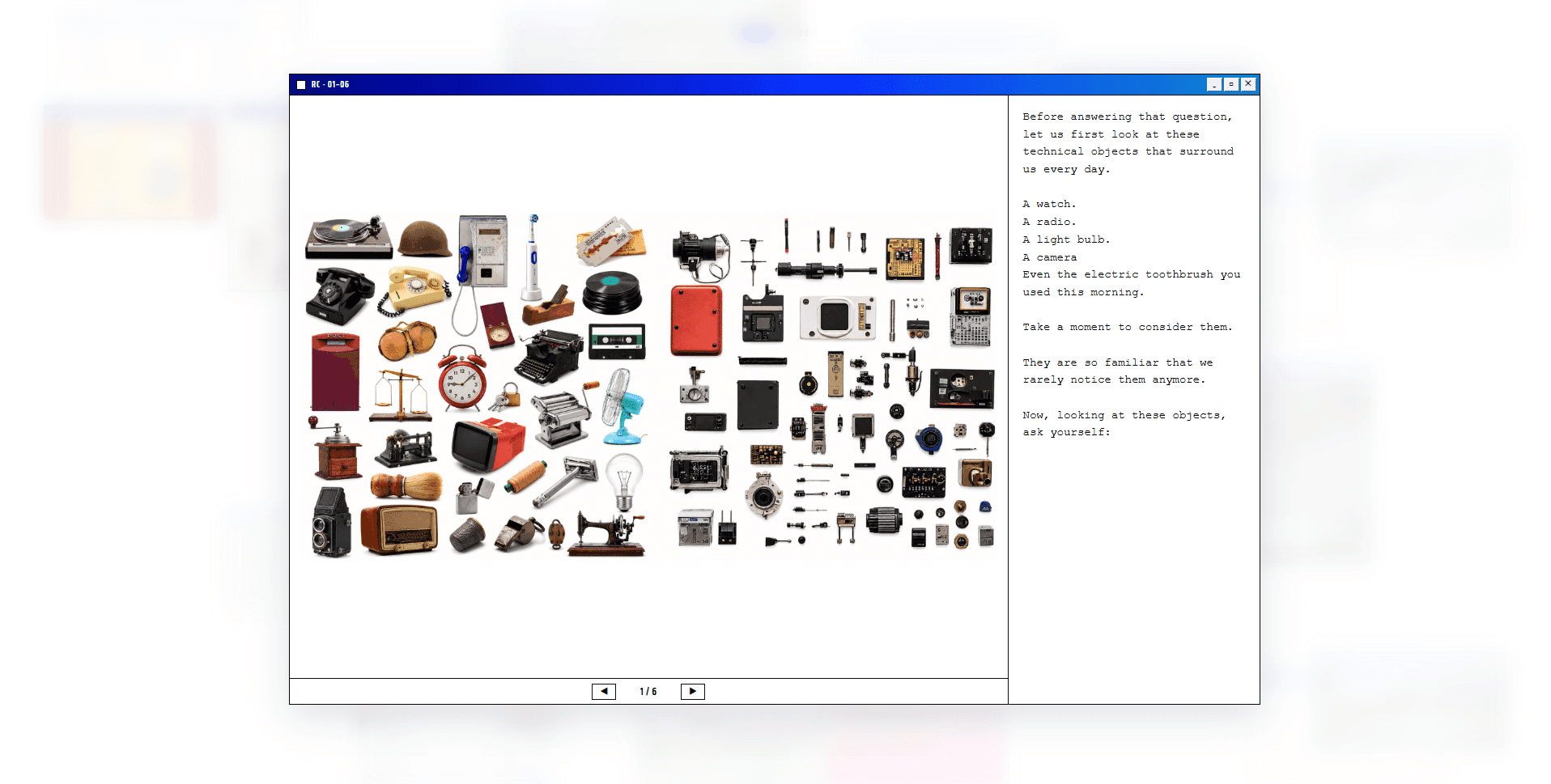Viewport: 1551px width, 784px height.
Task: Click the line 'Before answering that question,'
Action: pos(1128,117)
